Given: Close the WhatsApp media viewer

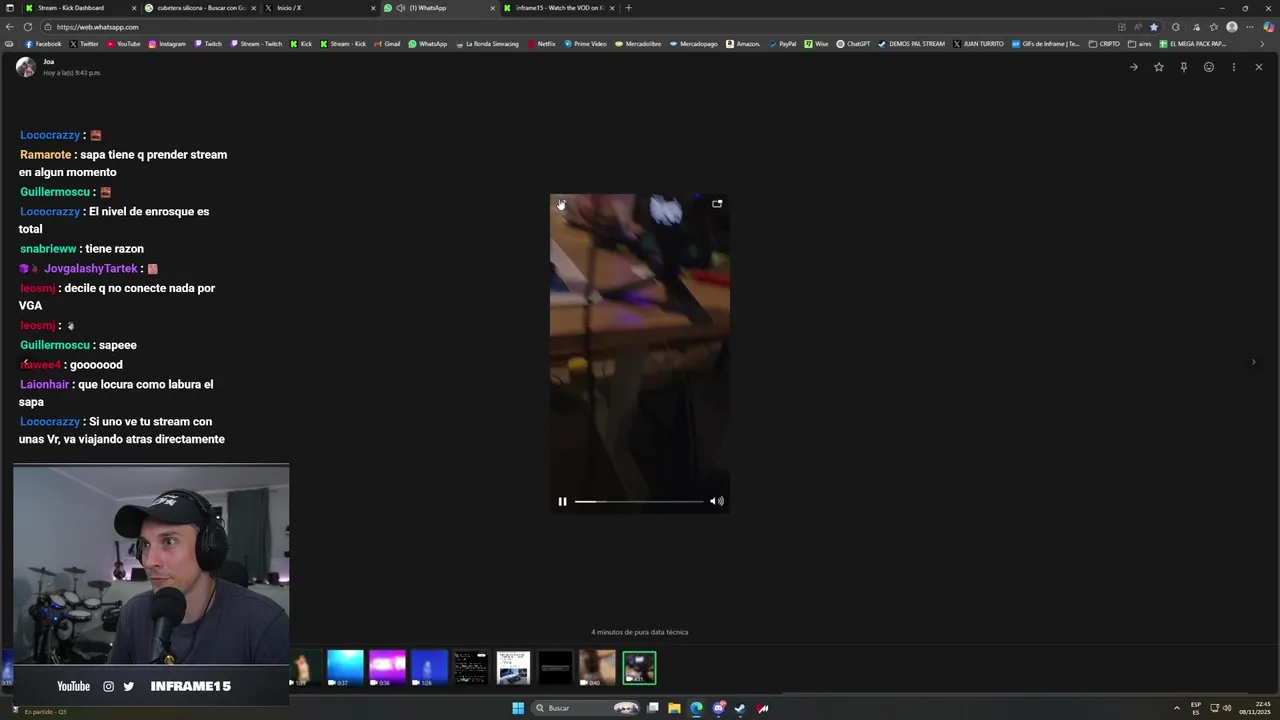Looking at the screenshot, I should 1258,67.
